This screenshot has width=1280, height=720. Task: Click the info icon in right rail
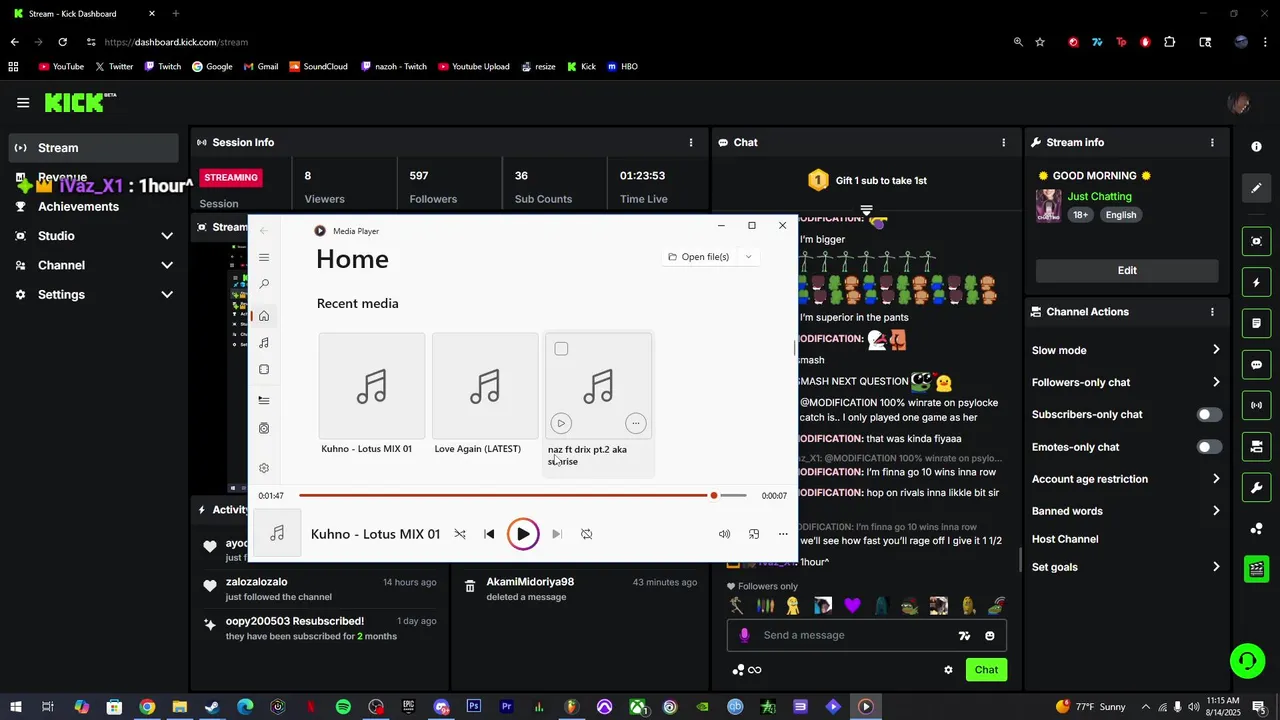pos(1257,147)
